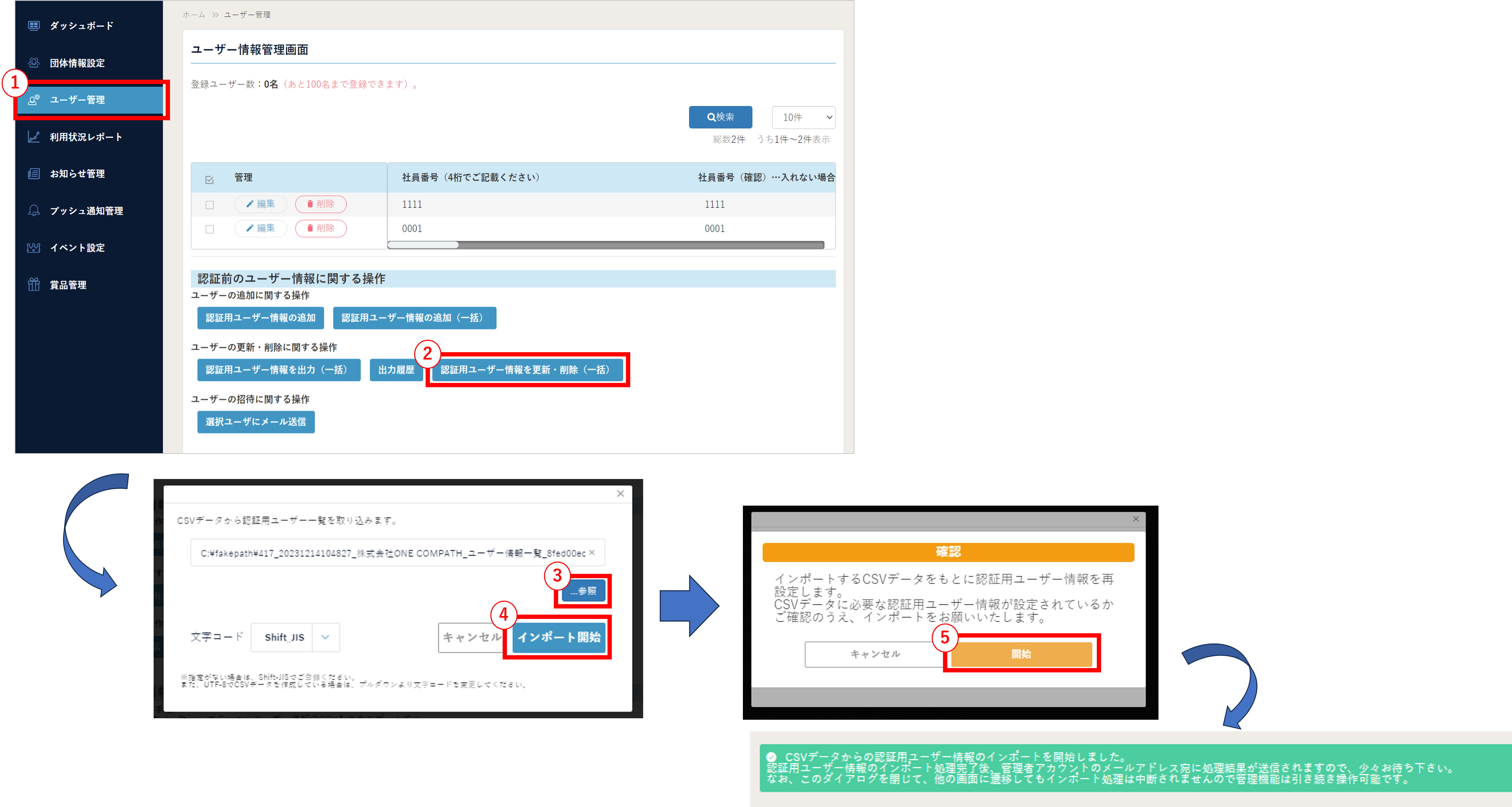Viewport: 1512px width, 807px height.
Task: Toggle the select-all checkbox in 管理 header
Action: pyautogui.click(x=210, y=180)
